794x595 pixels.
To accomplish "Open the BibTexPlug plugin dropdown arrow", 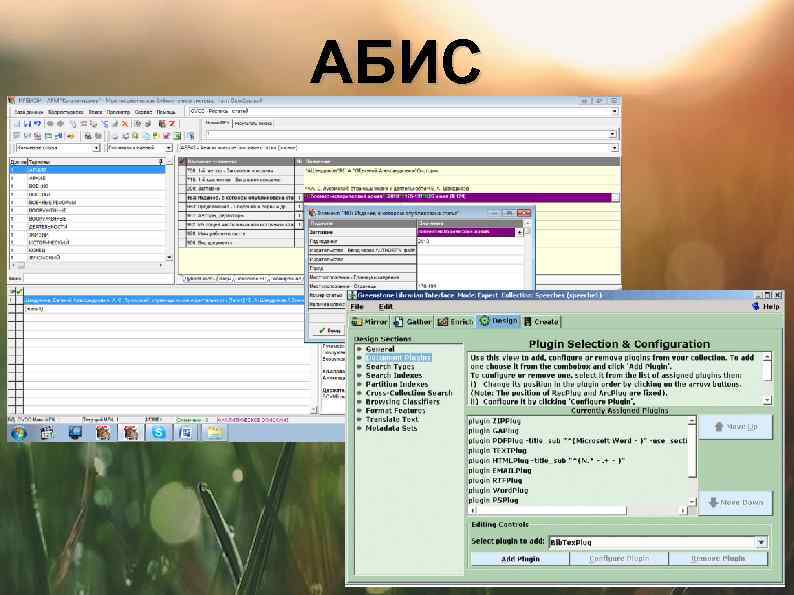I will [761, 542].
